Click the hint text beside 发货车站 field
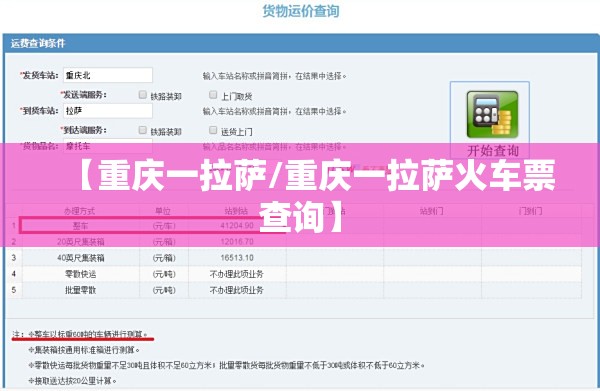 click(x=274, y=76)
